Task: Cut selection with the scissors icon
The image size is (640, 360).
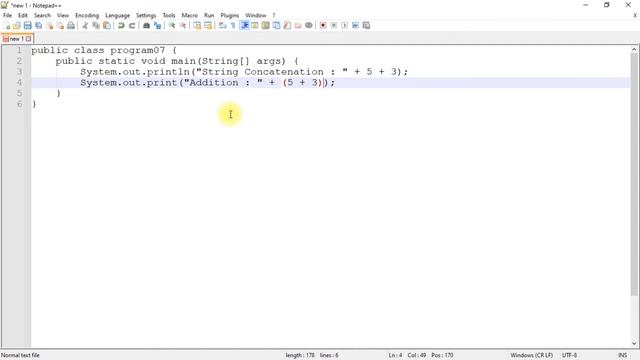Action: click(85, 26)
